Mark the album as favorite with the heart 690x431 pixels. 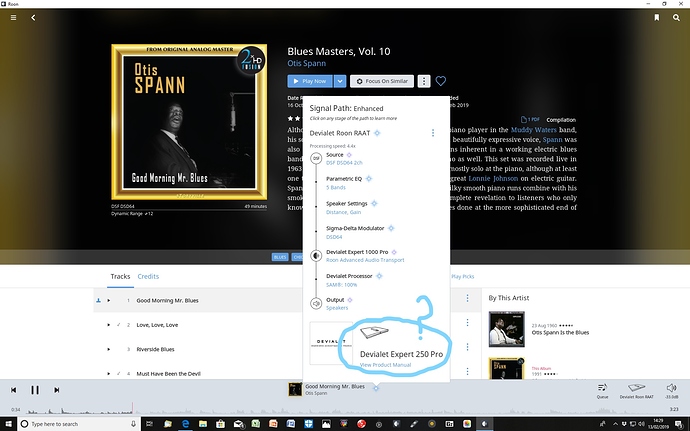440,81
